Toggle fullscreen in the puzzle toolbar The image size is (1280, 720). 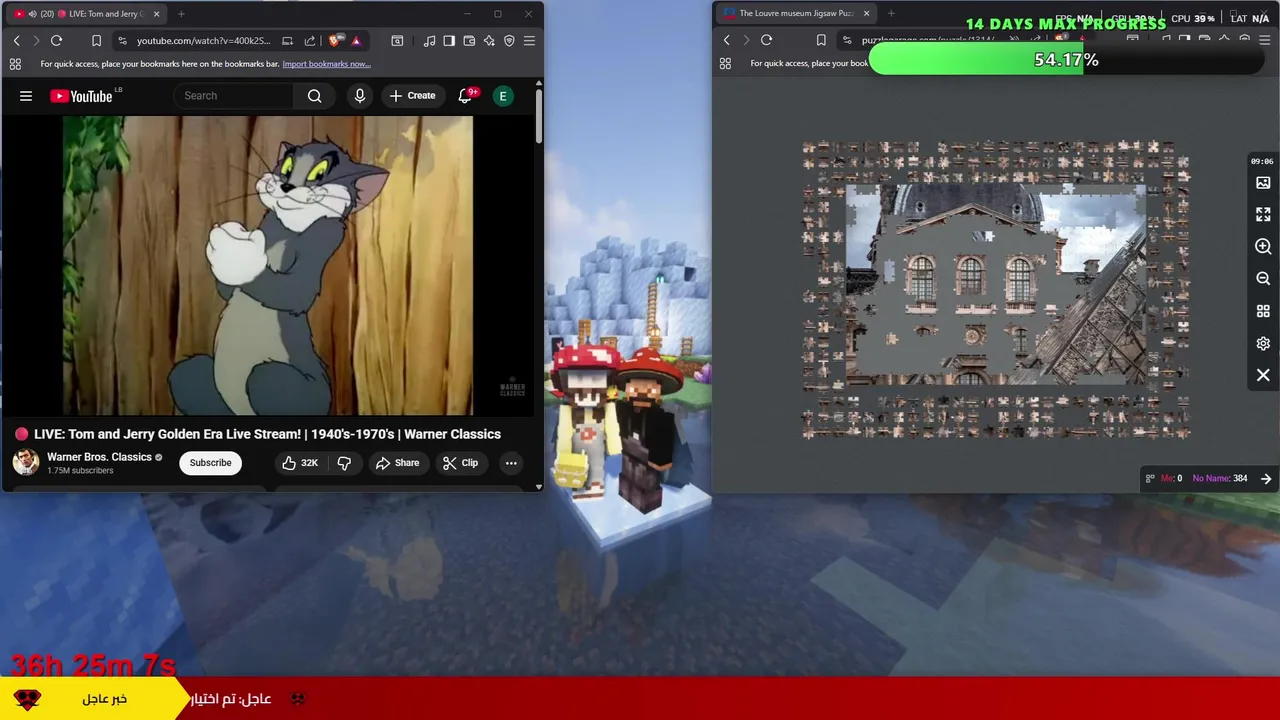pos(1263,215)
